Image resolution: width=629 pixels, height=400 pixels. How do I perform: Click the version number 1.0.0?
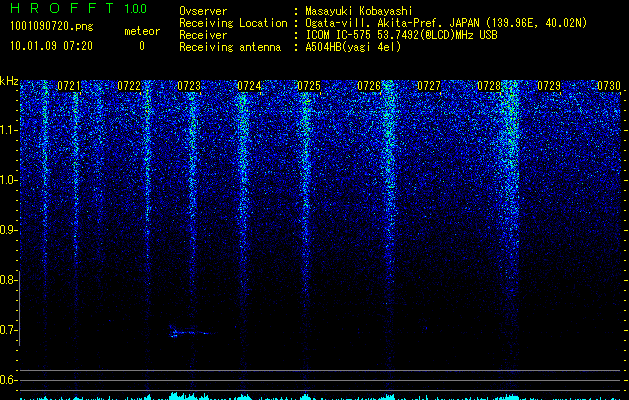(x=135, y=8)
